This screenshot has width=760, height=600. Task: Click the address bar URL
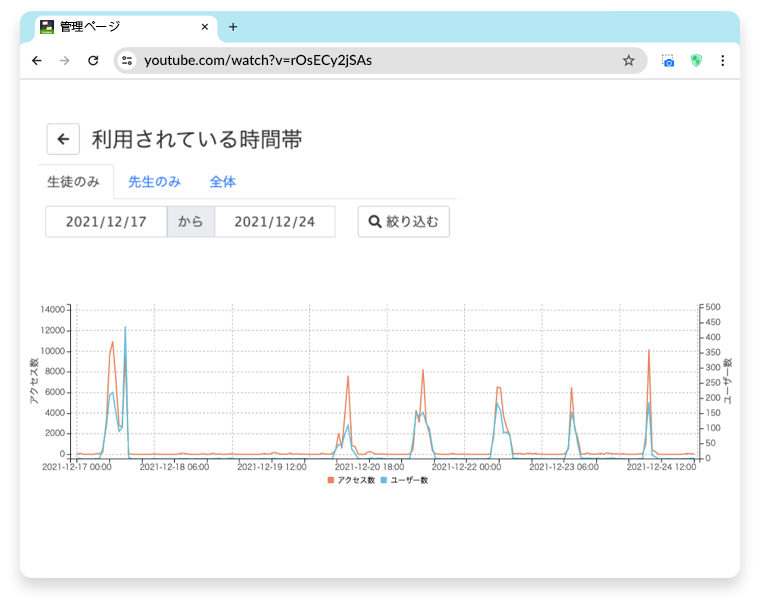258,61
